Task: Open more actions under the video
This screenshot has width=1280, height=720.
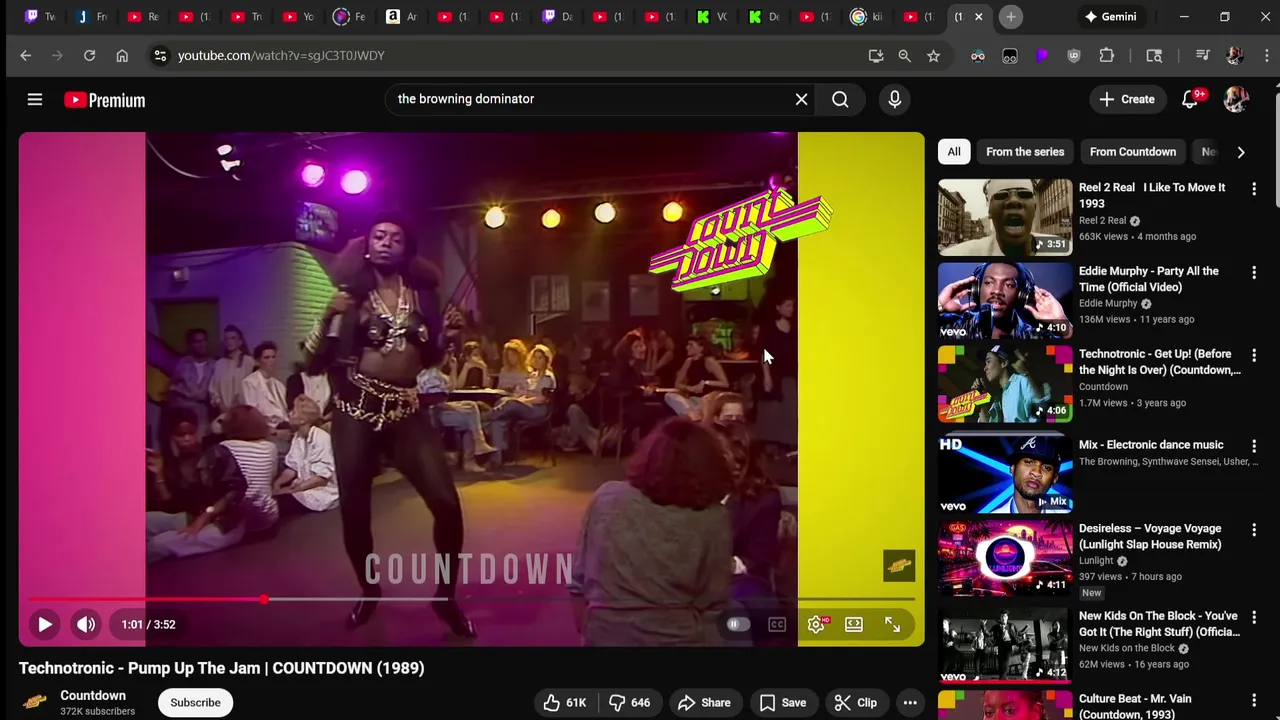Action: (910, 702)
